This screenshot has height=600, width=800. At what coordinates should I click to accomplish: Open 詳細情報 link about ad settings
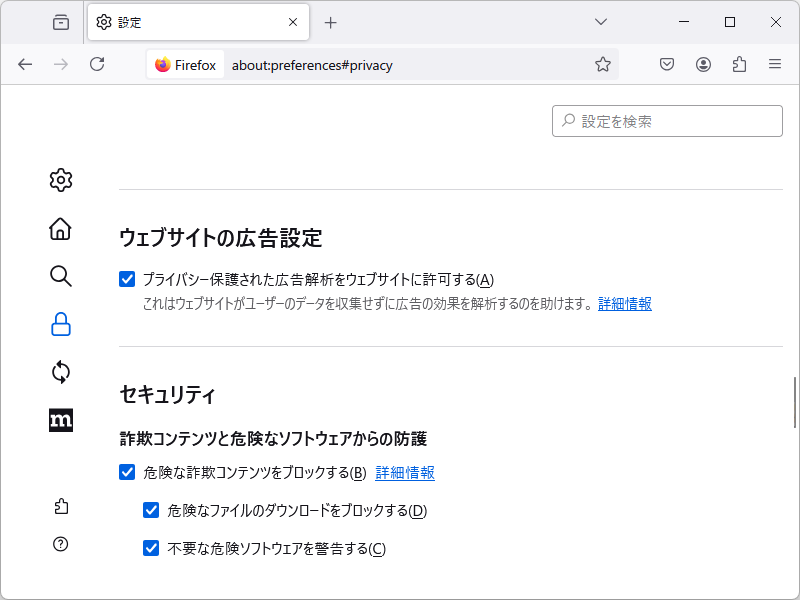pos(624,303)
